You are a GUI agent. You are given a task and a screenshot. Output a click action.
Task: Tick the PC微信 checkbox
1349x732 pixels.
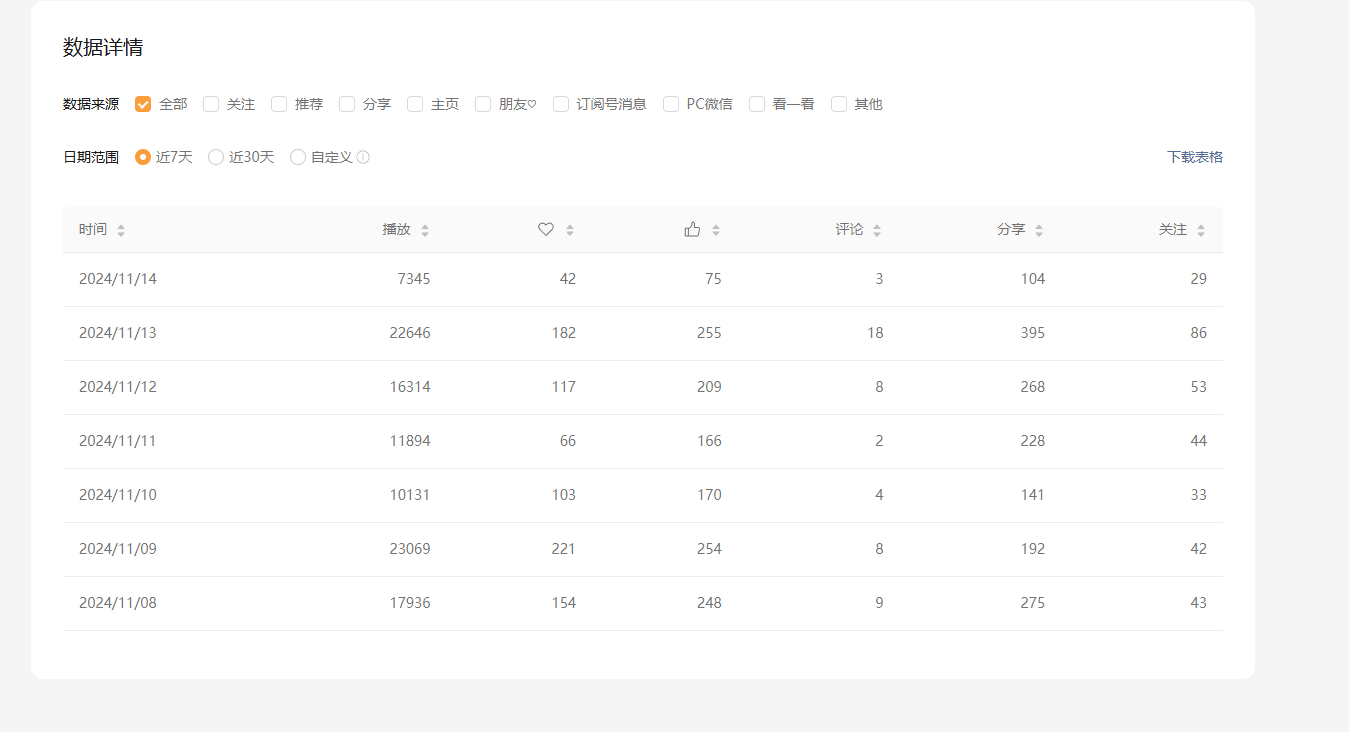click(x=671, y=104)
